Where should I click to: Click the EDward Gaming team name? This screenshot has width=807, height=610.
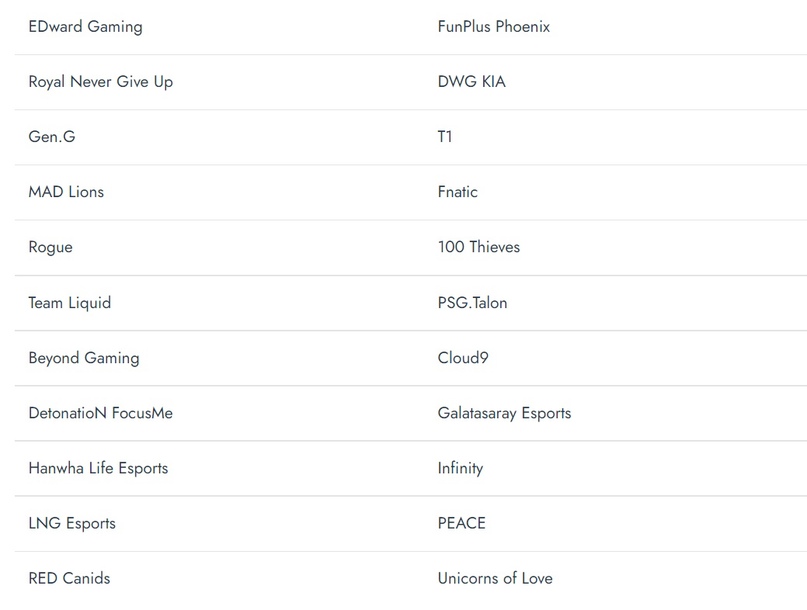85,27
